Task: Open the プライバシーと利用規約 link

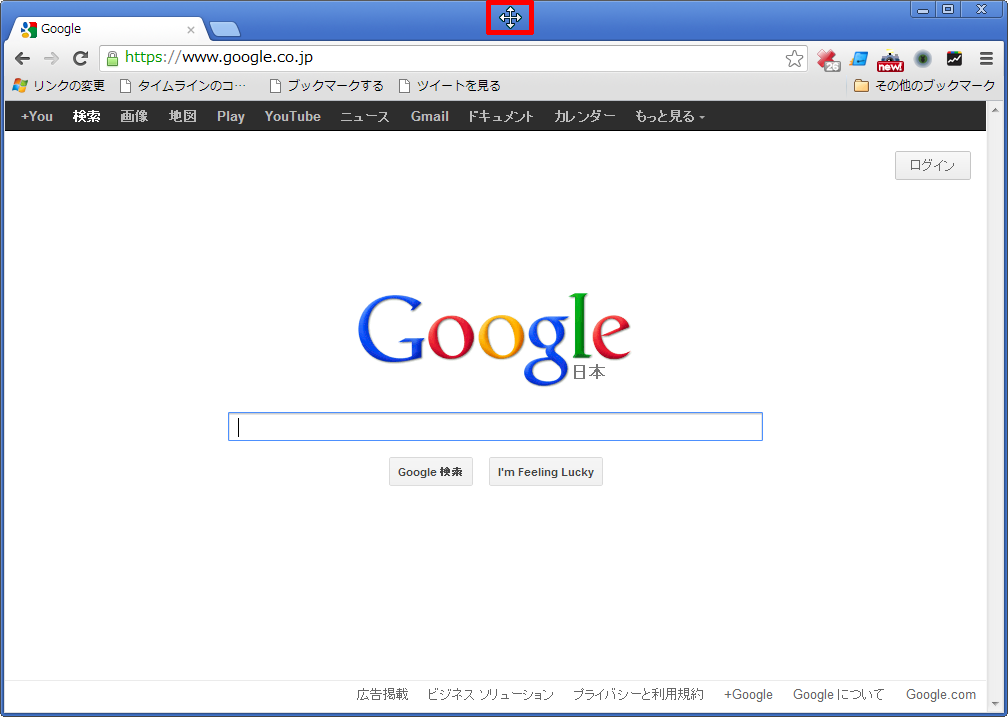Action: [638, 694]
